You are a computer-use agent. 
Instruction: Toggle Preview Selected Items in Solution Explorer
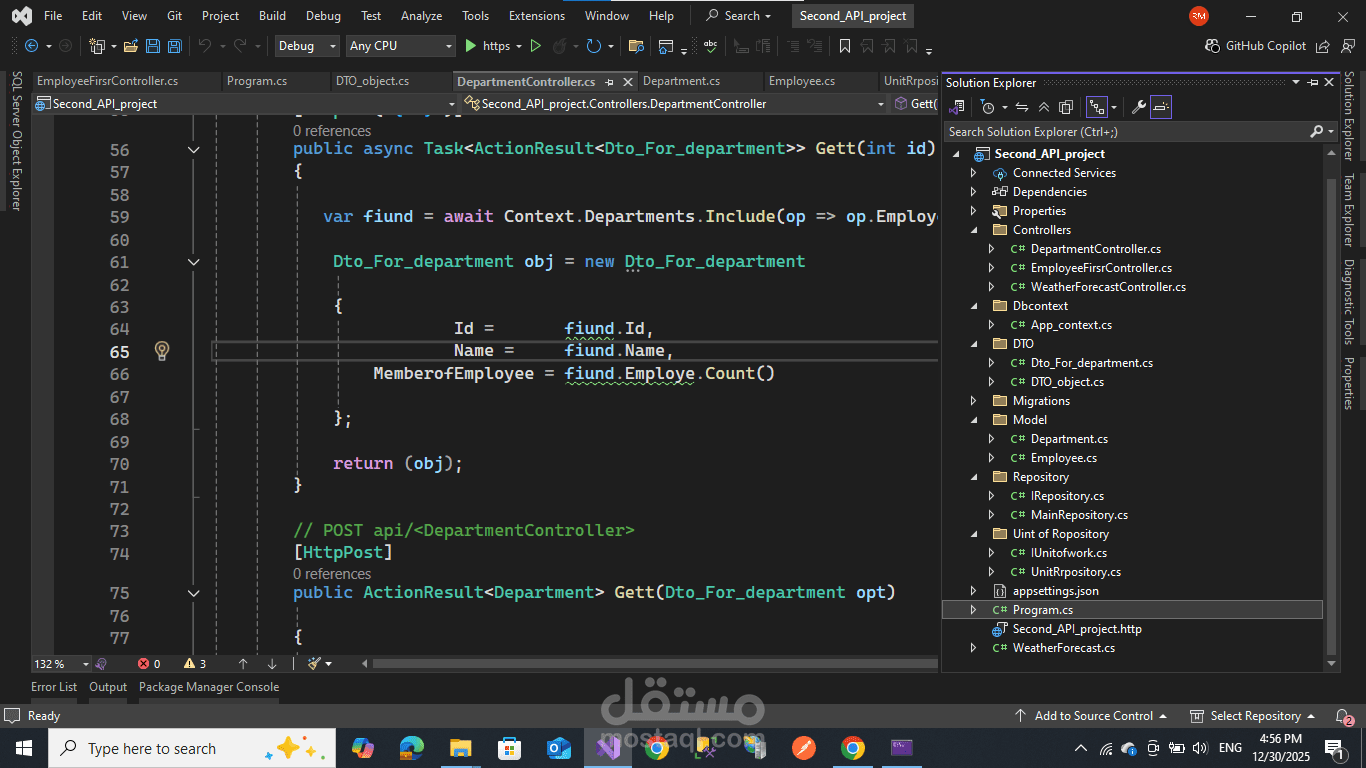click(x=1161, y=107)
